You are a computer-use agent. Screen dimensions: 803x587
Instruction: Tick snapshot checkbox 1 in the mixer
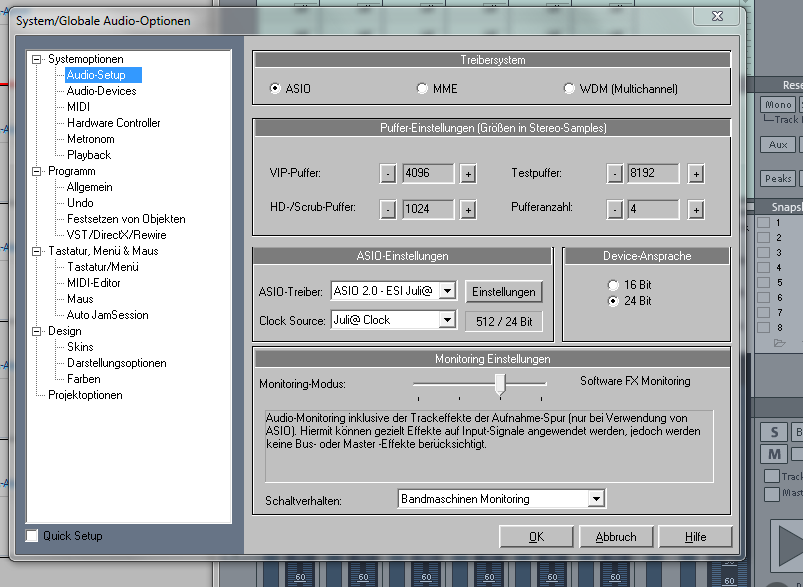(764, 222)
